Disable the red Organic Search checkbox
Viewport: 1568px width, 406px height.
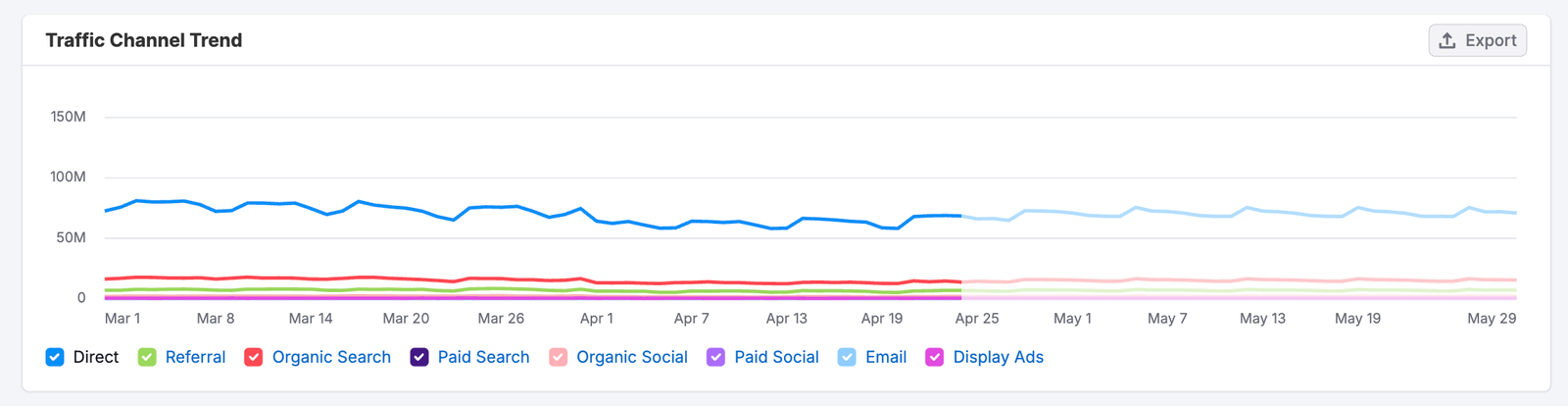[254, 357]
